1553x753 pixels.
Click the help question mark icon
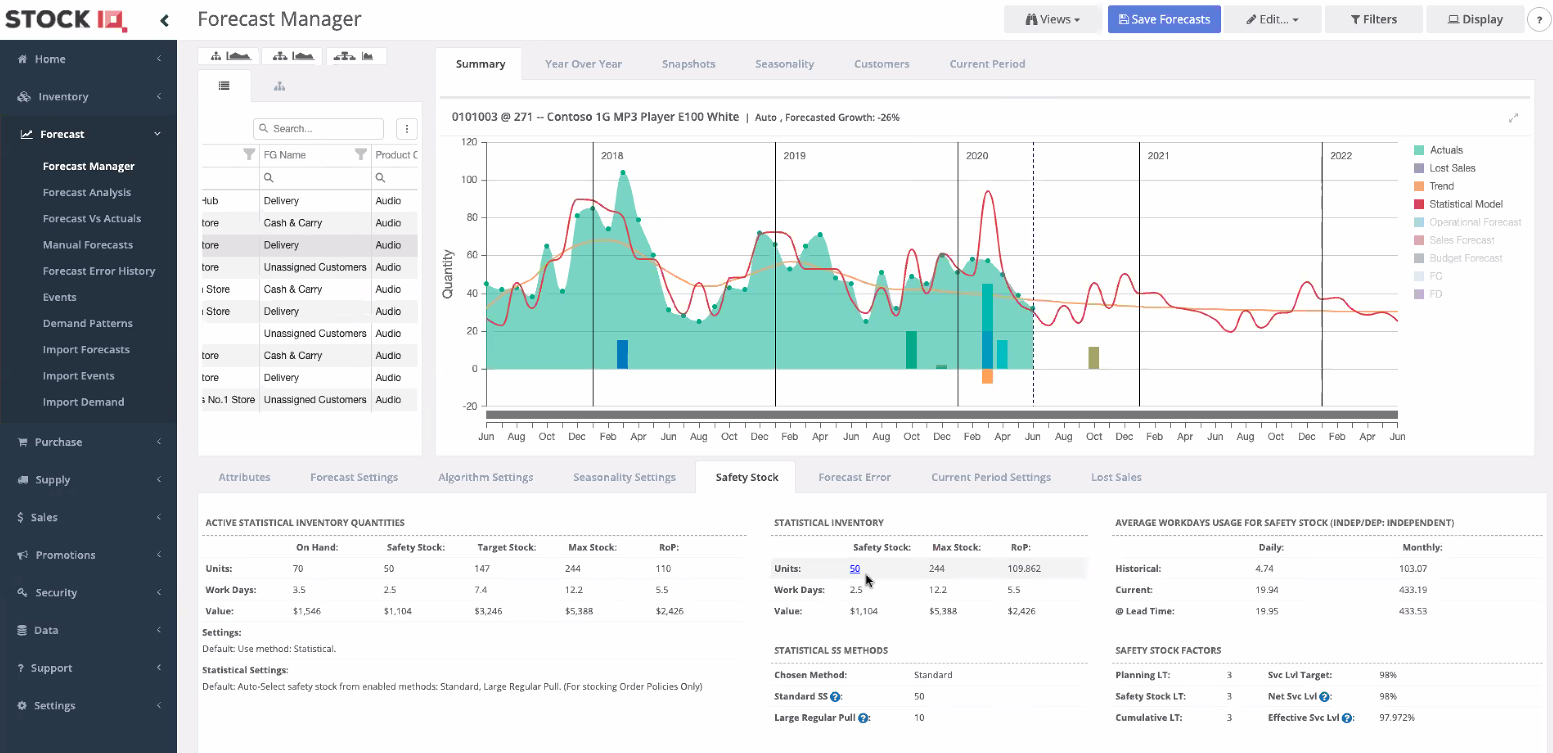pyautogui.click(x=1537, y=19)
